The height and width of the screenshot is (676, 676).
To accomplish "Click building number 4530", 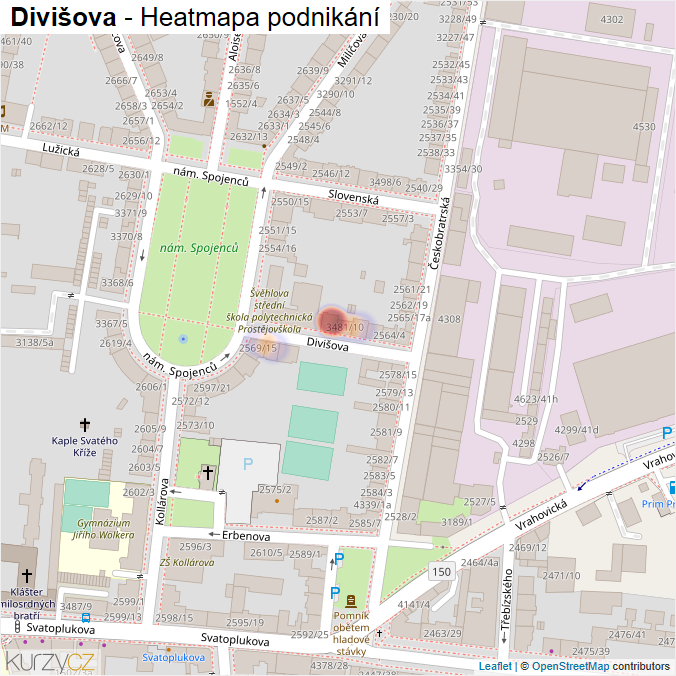I will point(644,127).
